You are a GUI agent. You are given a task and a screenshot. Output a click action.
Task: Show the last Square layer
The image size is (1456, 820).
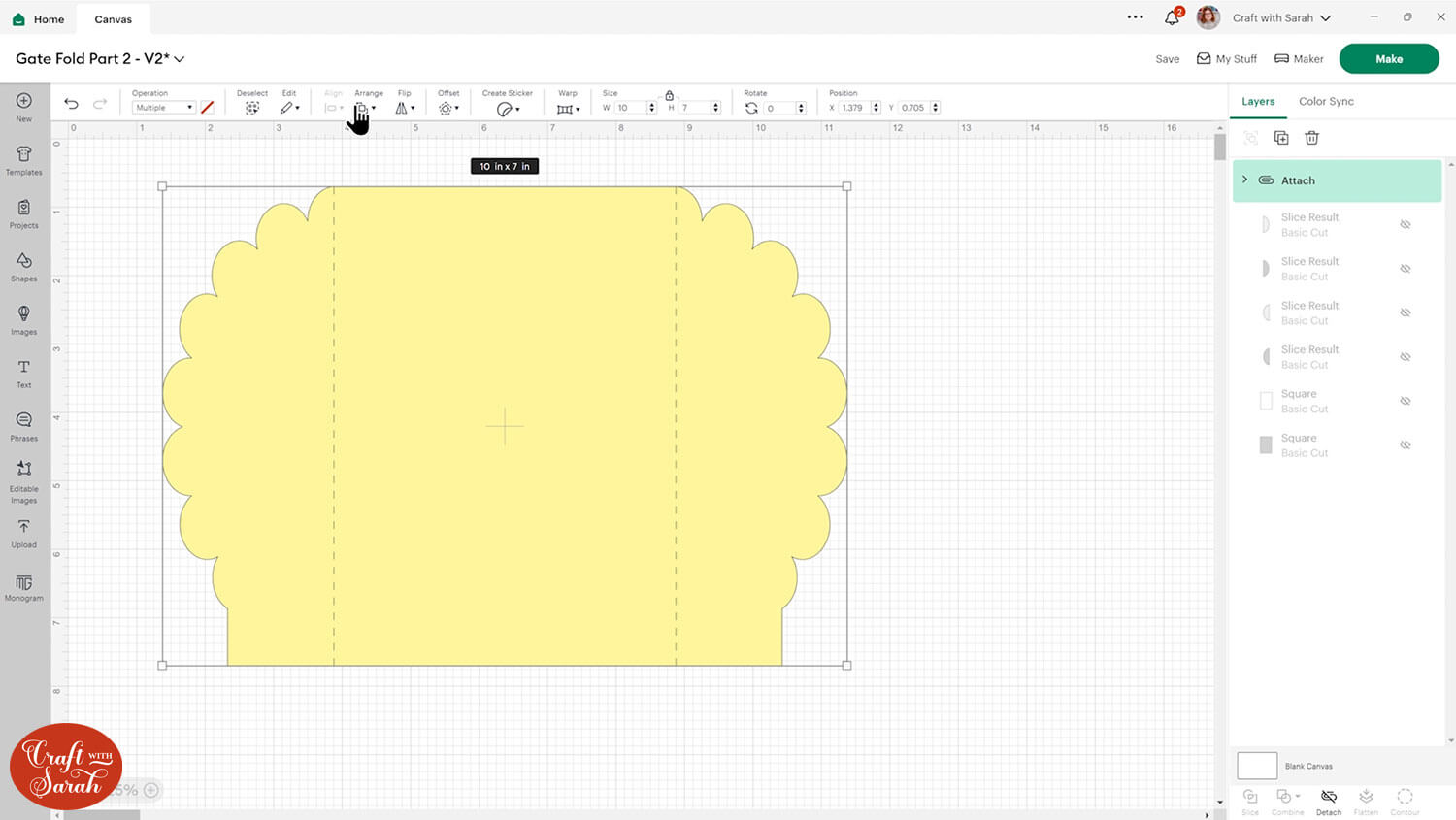click(1405, 445)
